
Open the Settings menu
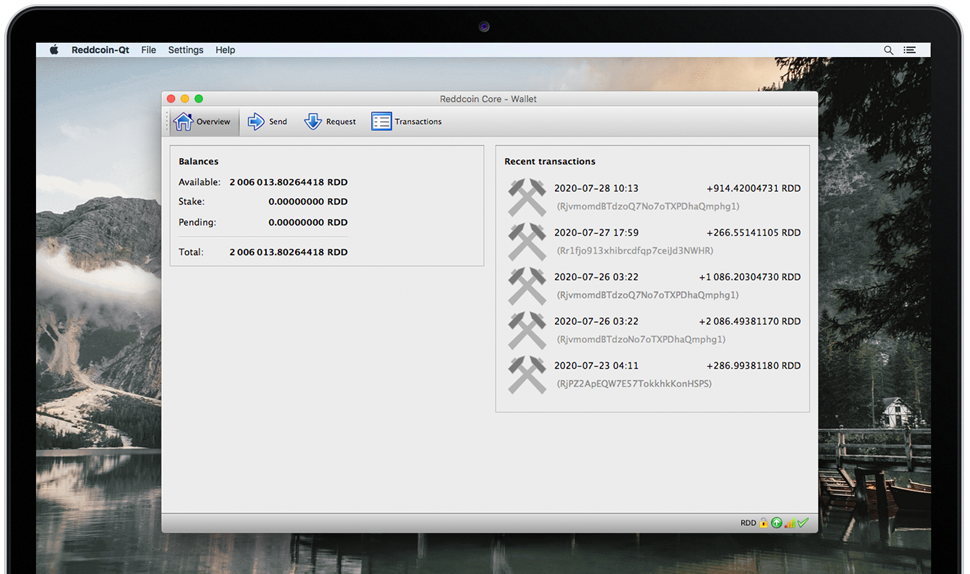click(x=186, y=50)
